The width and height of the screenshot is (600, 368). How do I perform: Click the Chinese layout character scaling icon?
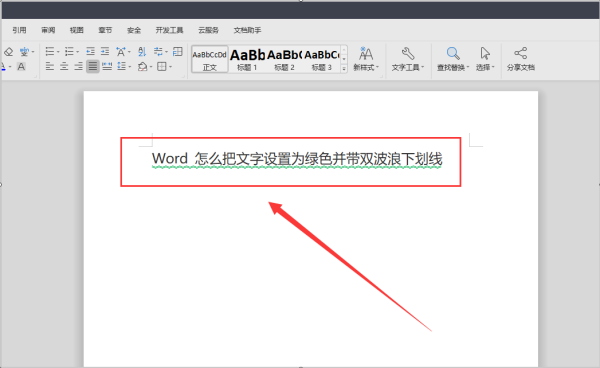(x=121, y=52)
